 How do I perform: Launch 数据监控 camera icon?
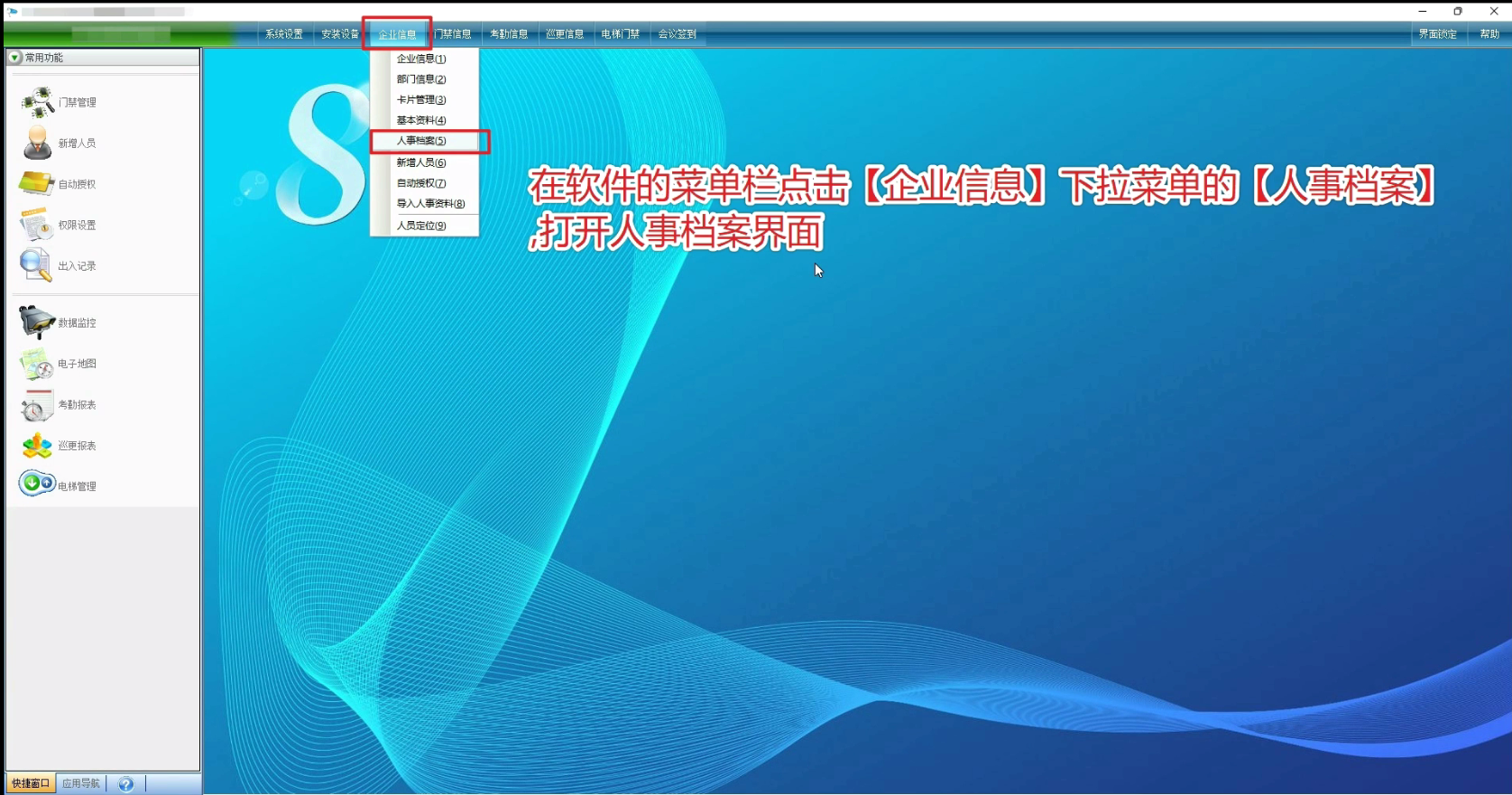(x=37, y=322)
